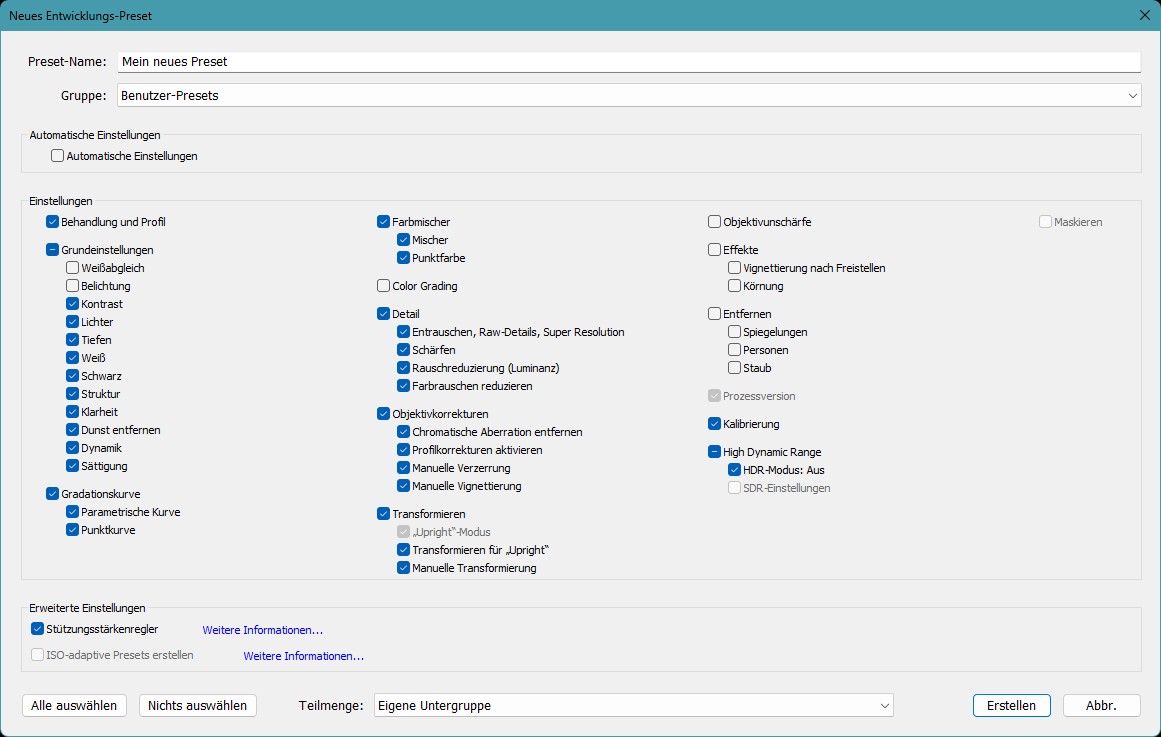The width and height of the screenshot is (1161, 737).
Task: Uncheck Chromatische Aberration entfernen
Action: click(404, 431)
